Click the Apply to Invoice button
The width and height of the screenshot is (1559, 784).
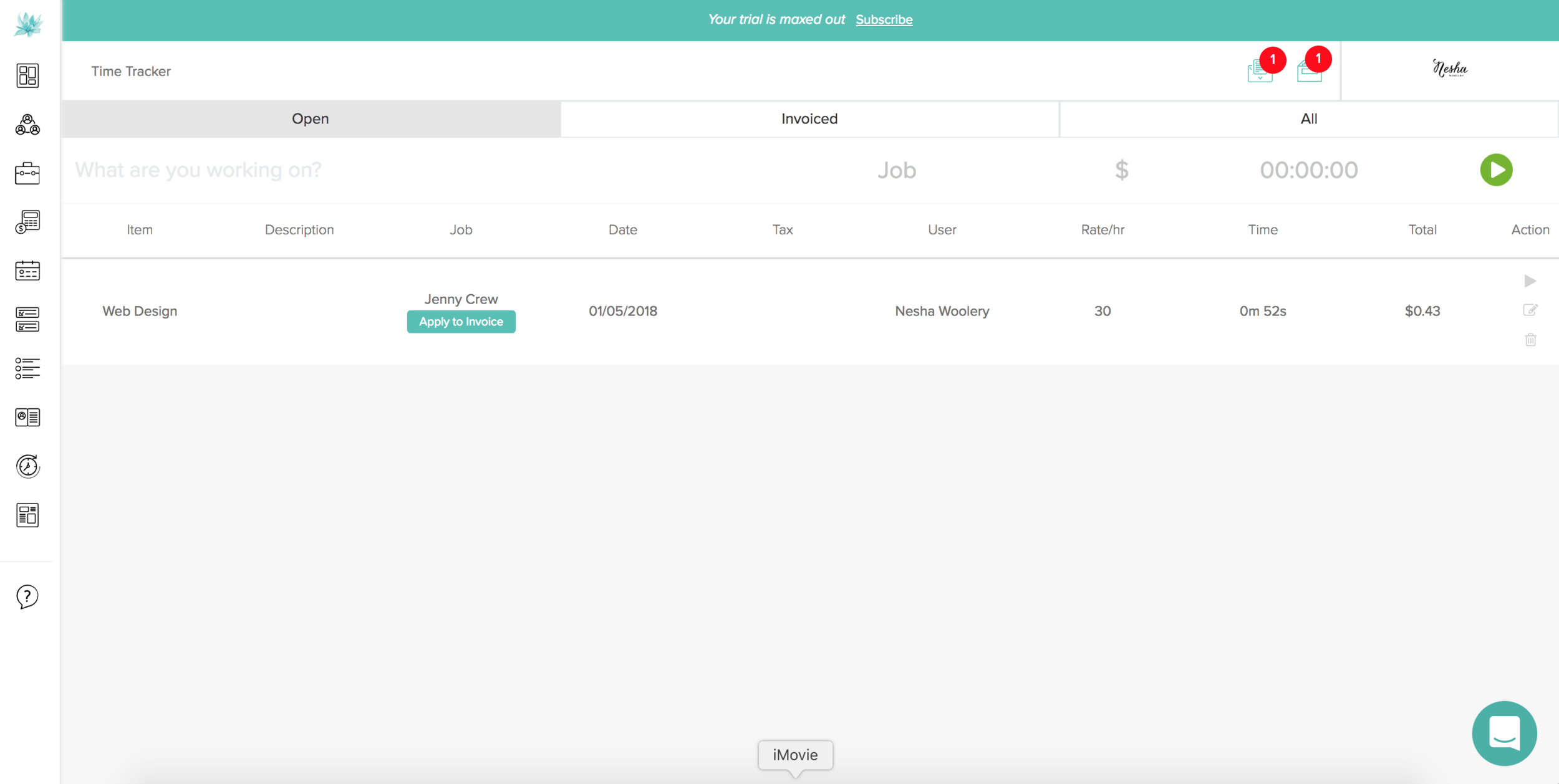tap(461, 322)
